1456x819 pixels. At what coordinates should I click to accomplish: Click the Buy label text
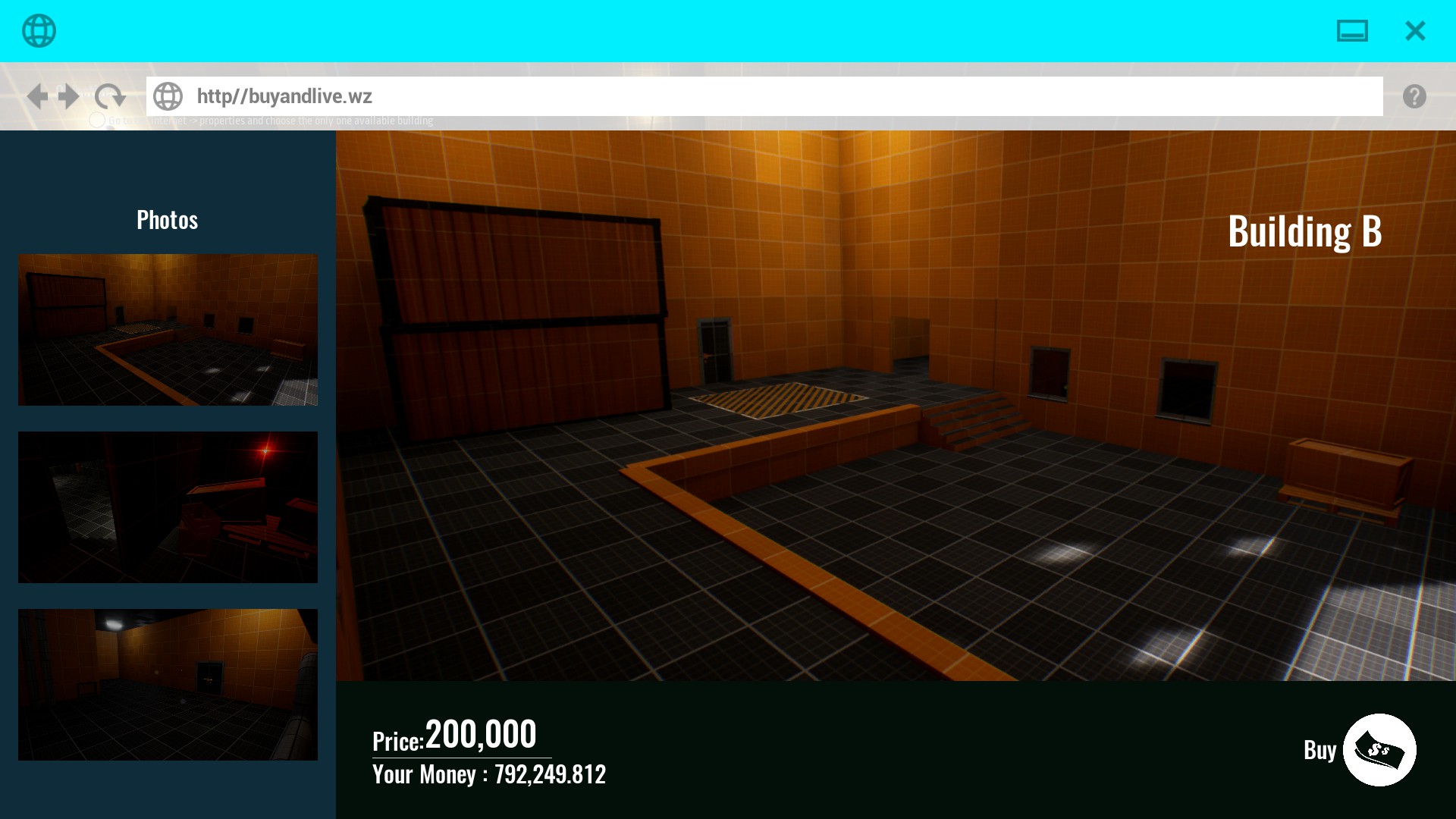click(x=1319, y=750)
